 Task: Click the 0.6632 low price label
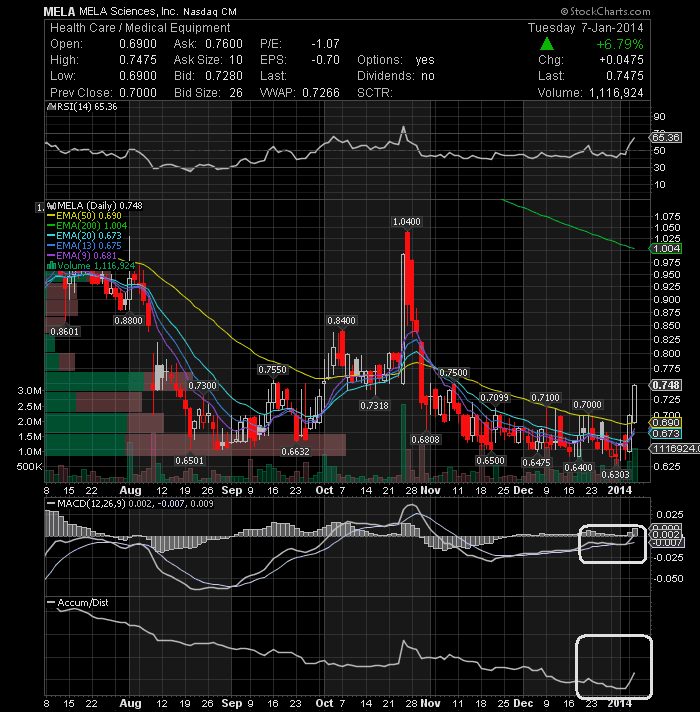pyautogui.click(x=296, y=451)
